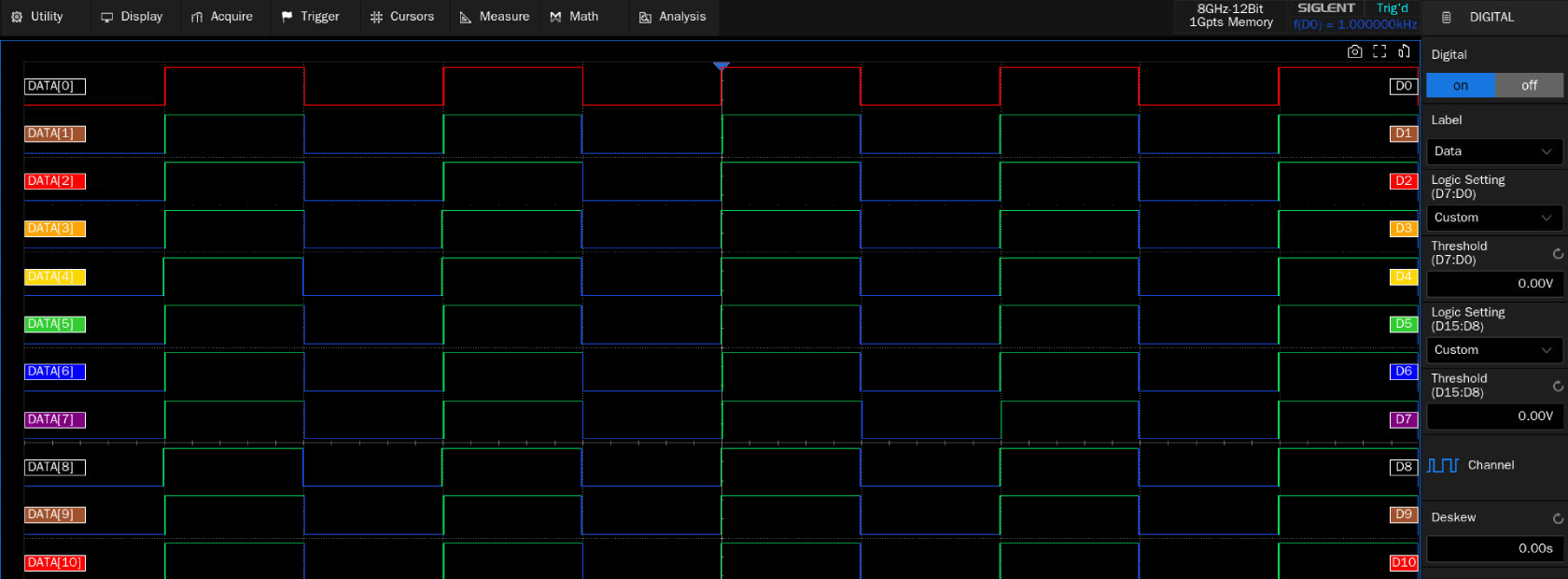Image resolution: width=1568 pixels, height=579 pixels.
Task: Click the audio icon beside fullscreen
Action: coord(1404,51)
